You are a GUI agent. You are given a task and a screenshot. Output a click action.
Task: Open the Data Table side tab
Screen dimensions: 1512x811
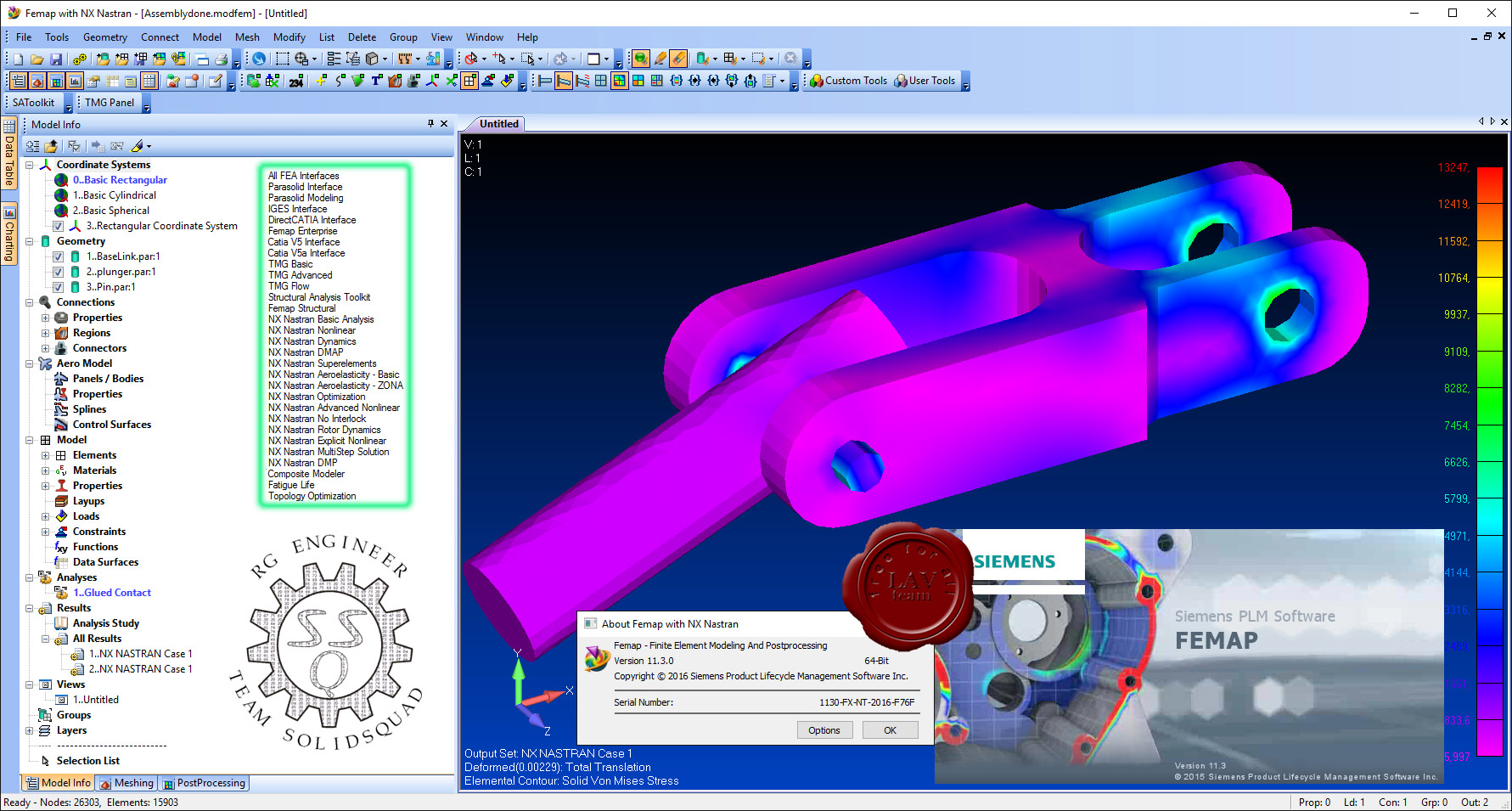9,155
